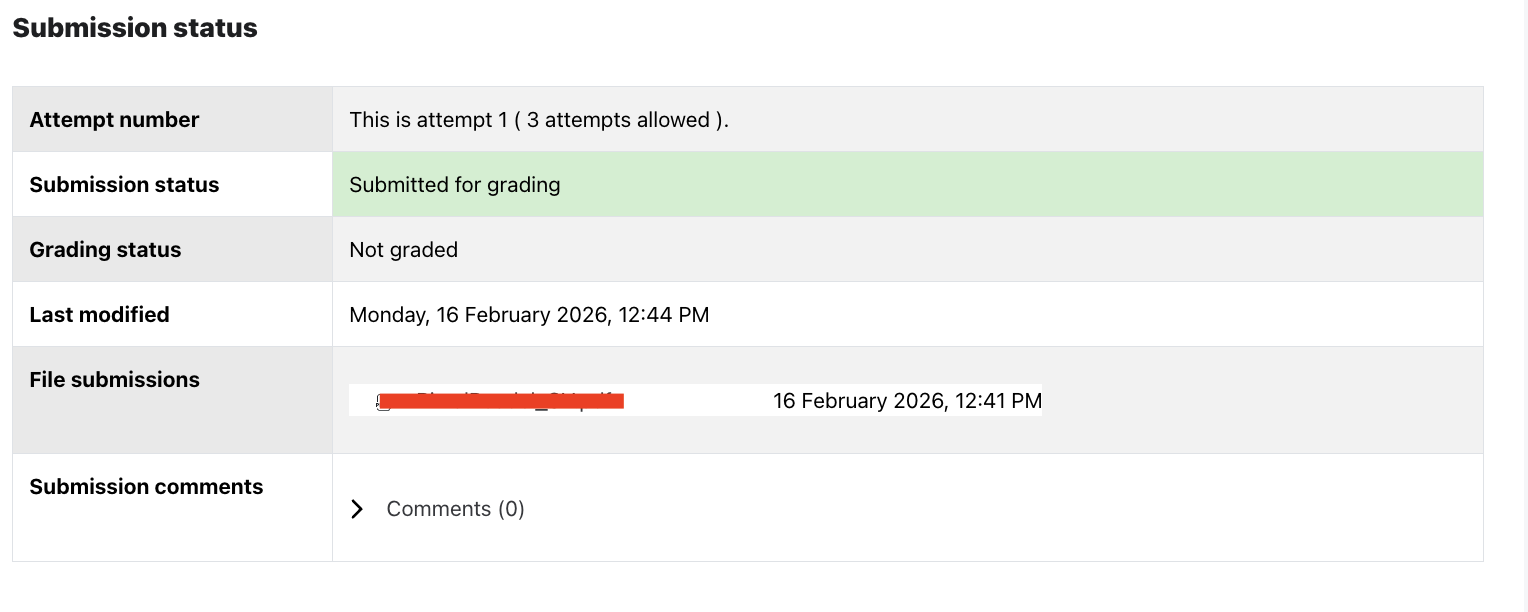Select the Submission comments row label
The width and height of the screenshot is (1528, 612).
146,487
